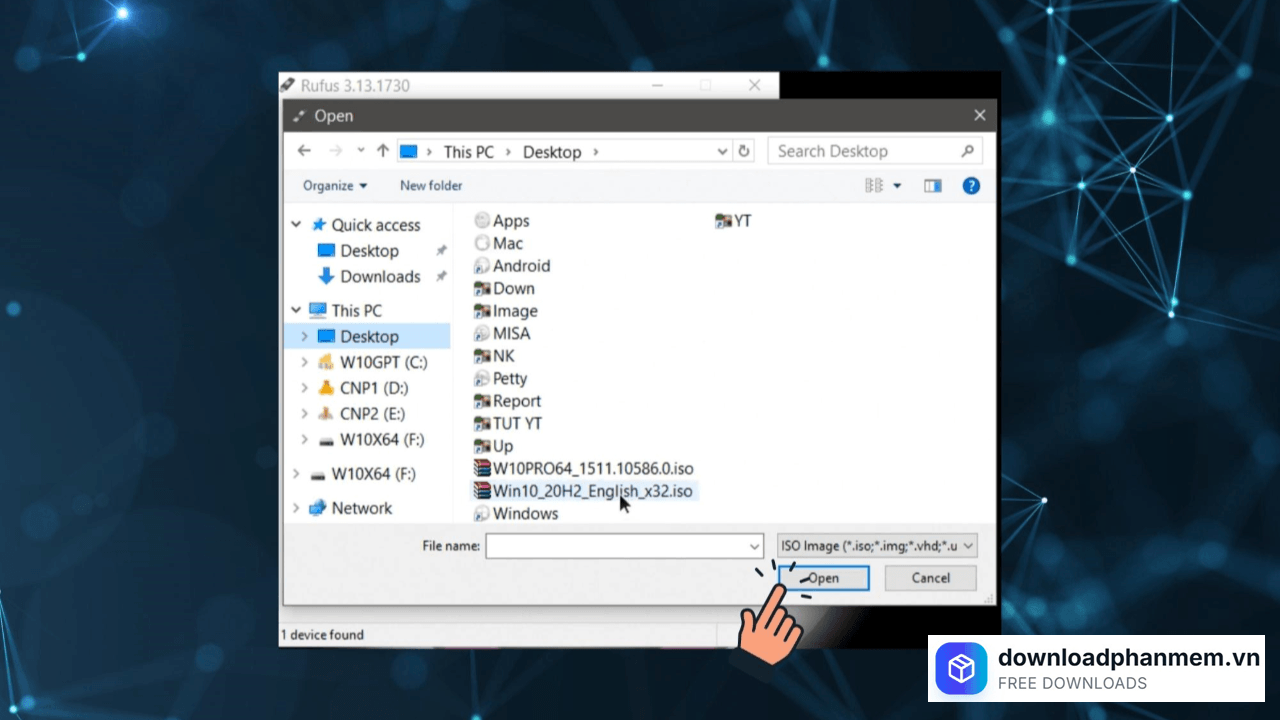Expand the W10GPT (C:) drive node
This screenshot has width=1280, height=720.
coord(304,363)
